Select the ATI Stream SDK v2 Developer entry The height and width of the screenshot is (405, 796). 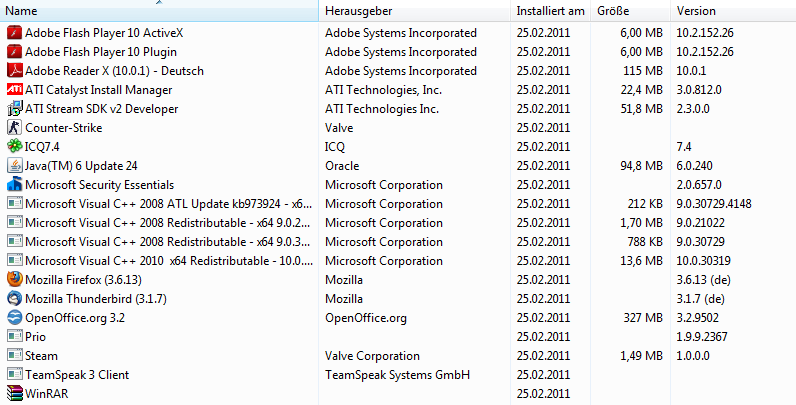coord(102,109)
